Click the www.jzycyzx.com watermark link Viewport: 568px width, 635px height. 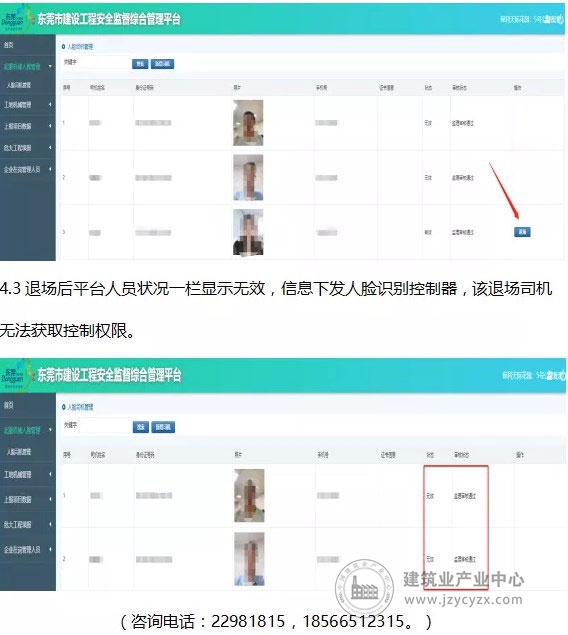coord(464,599)
